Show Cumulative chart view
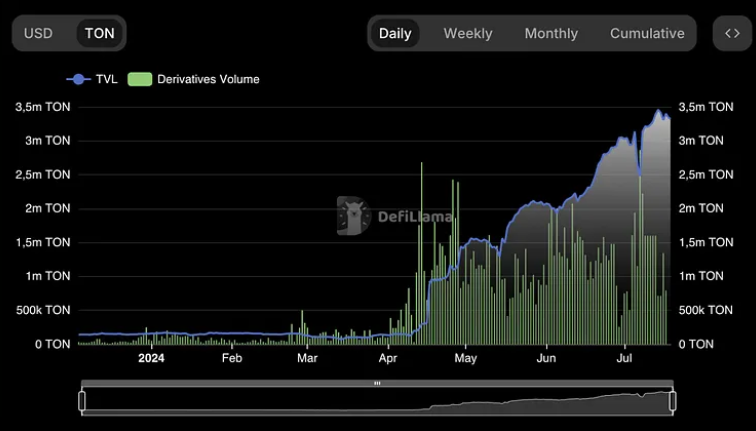756x431 pixels. tap(647, 33)
